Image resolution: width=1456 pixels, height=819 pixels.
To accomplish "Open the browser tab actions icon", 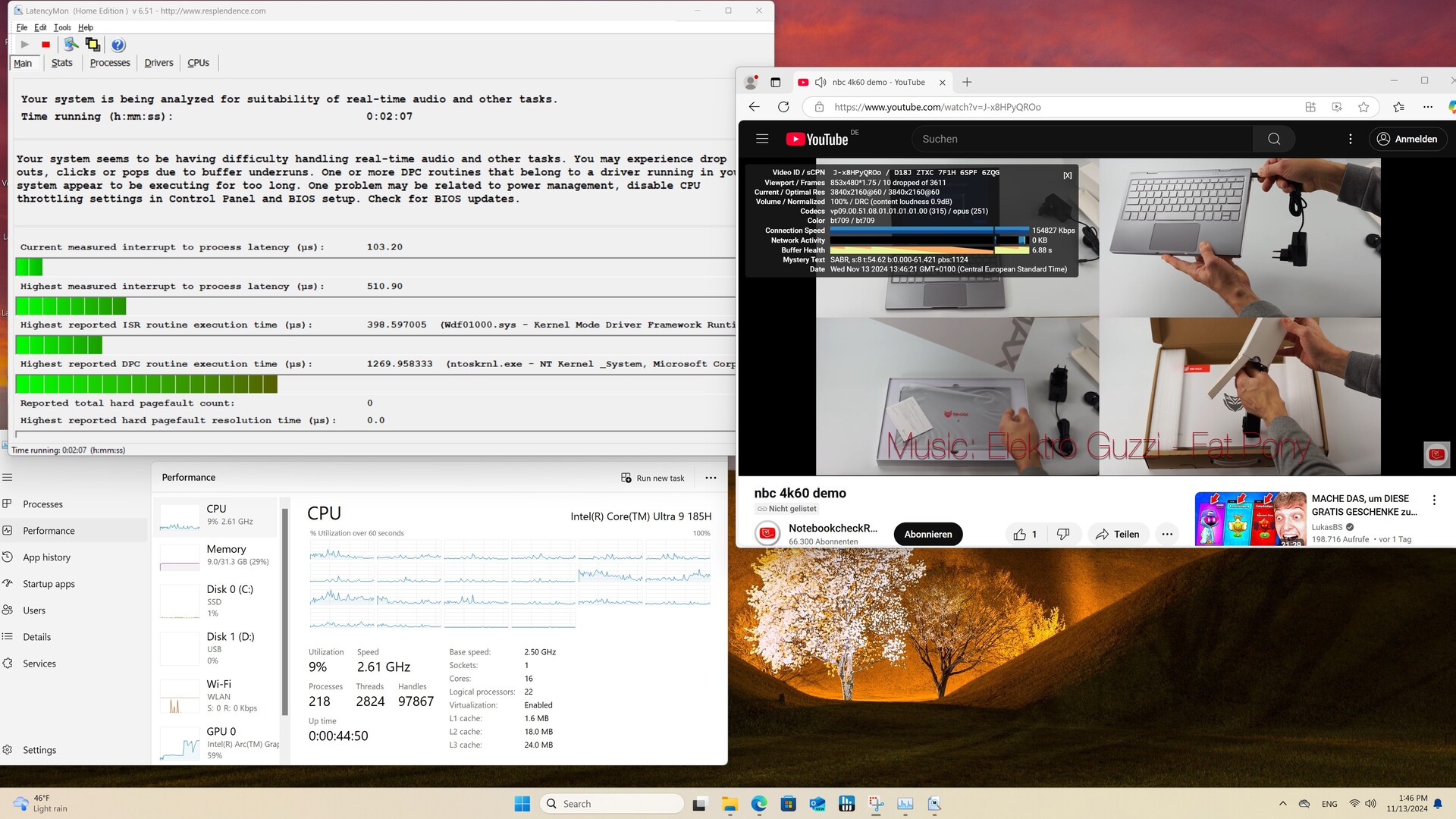I will click(x=775, y=82).
